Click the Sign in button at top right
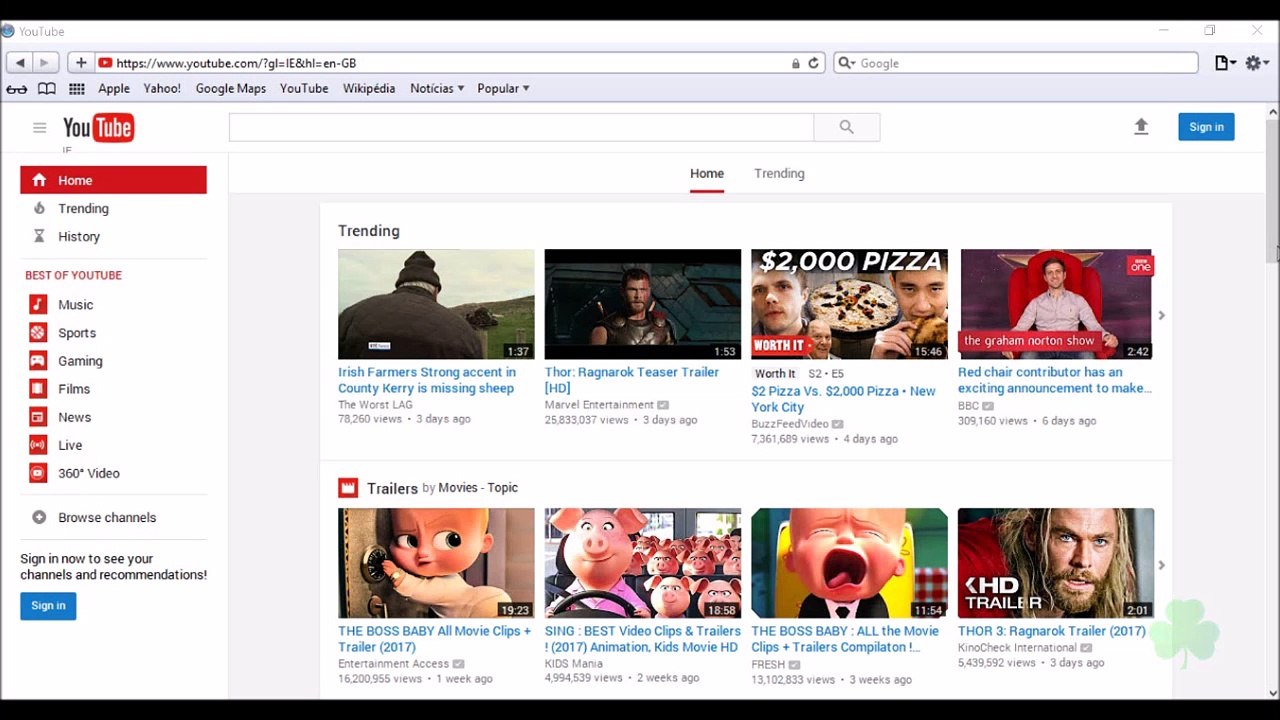The image size is (1280, 720). click(x=1206, y=127)
